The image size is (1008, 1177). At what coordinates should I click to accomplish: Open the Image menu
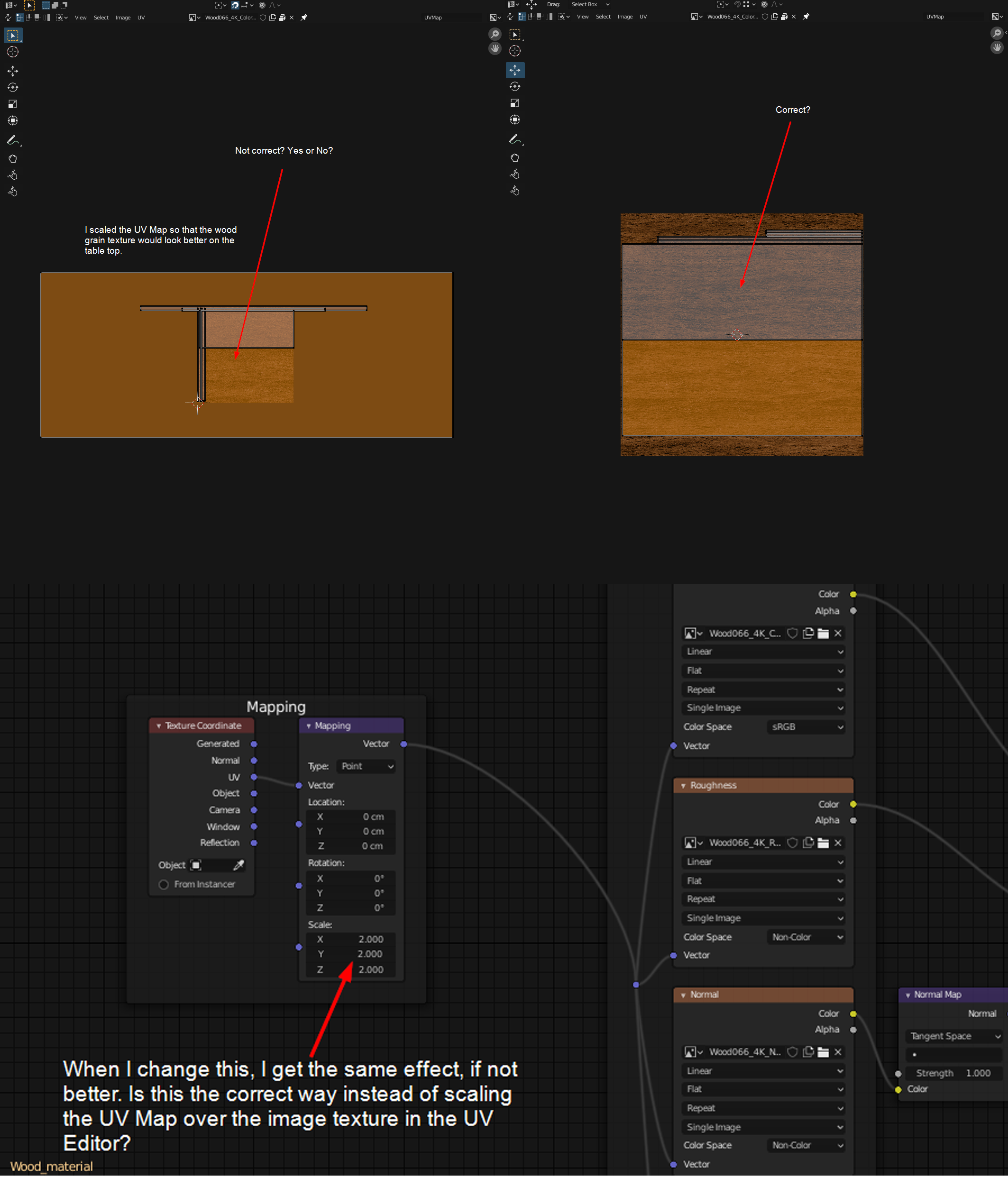click(x=123, y=18)
